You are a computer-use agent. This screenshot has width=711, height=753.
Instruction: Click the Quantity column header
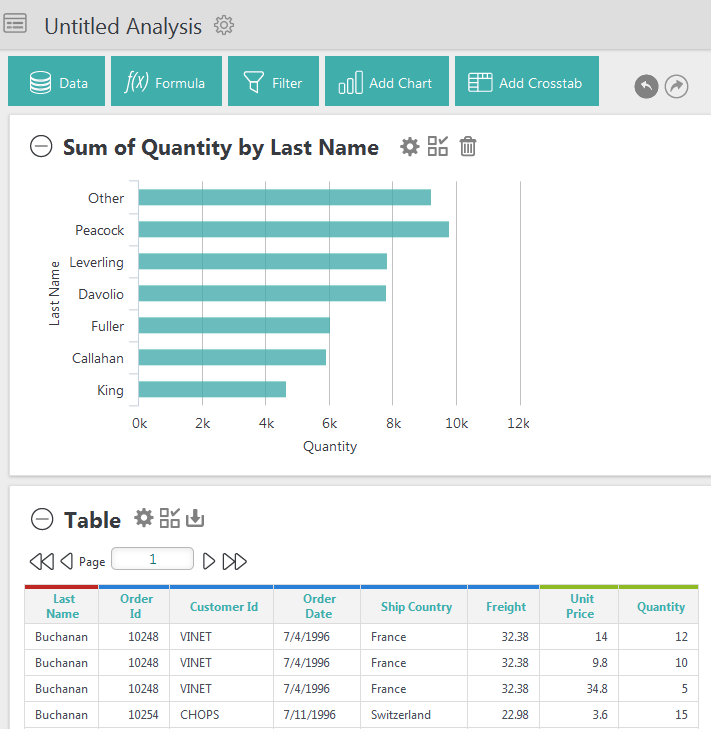click(659, 606)
